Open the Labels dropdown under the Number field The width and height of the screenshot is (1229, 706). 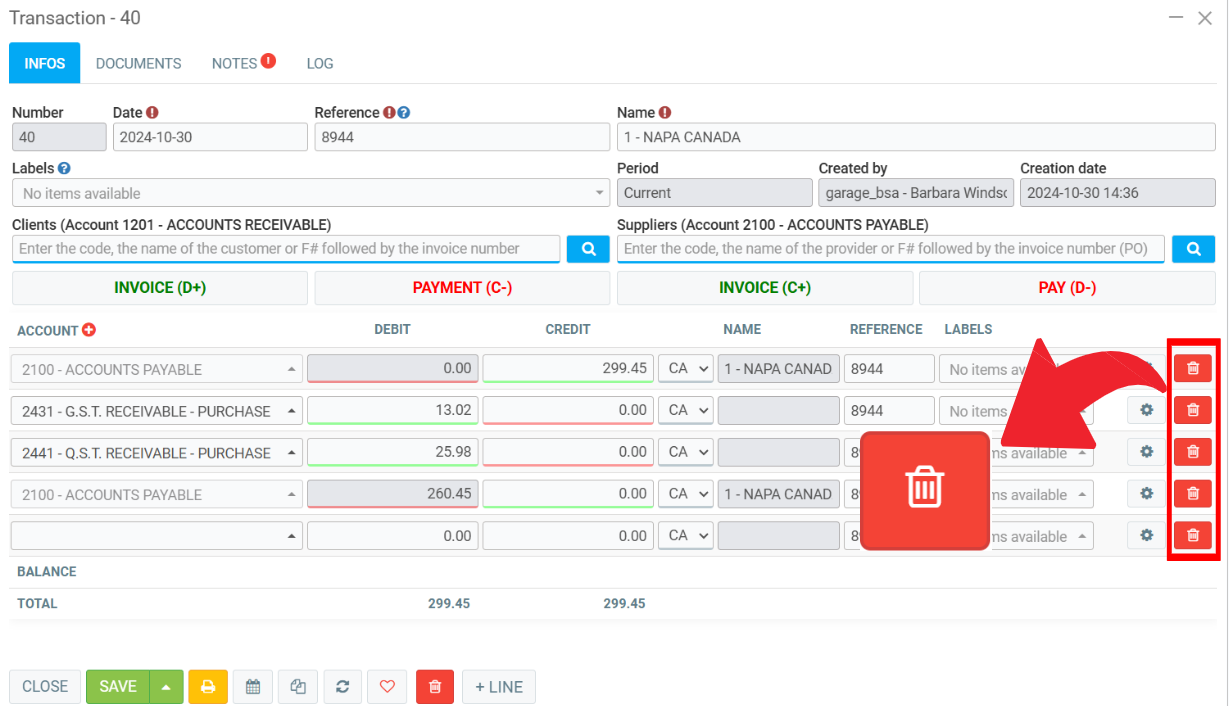(x=310, y=193)
